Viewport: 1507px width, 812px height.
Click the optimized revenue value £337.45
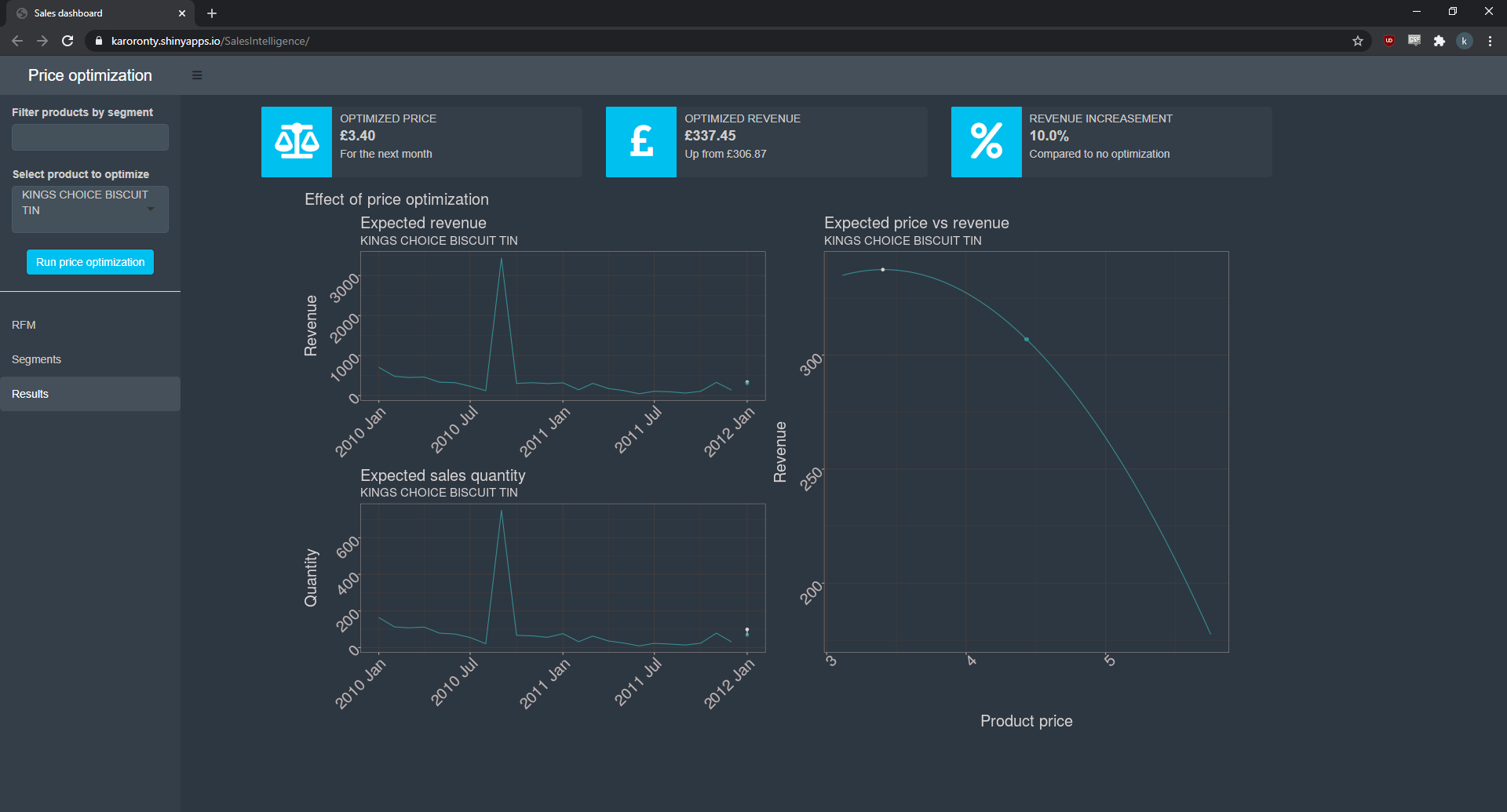pos(710,136)
